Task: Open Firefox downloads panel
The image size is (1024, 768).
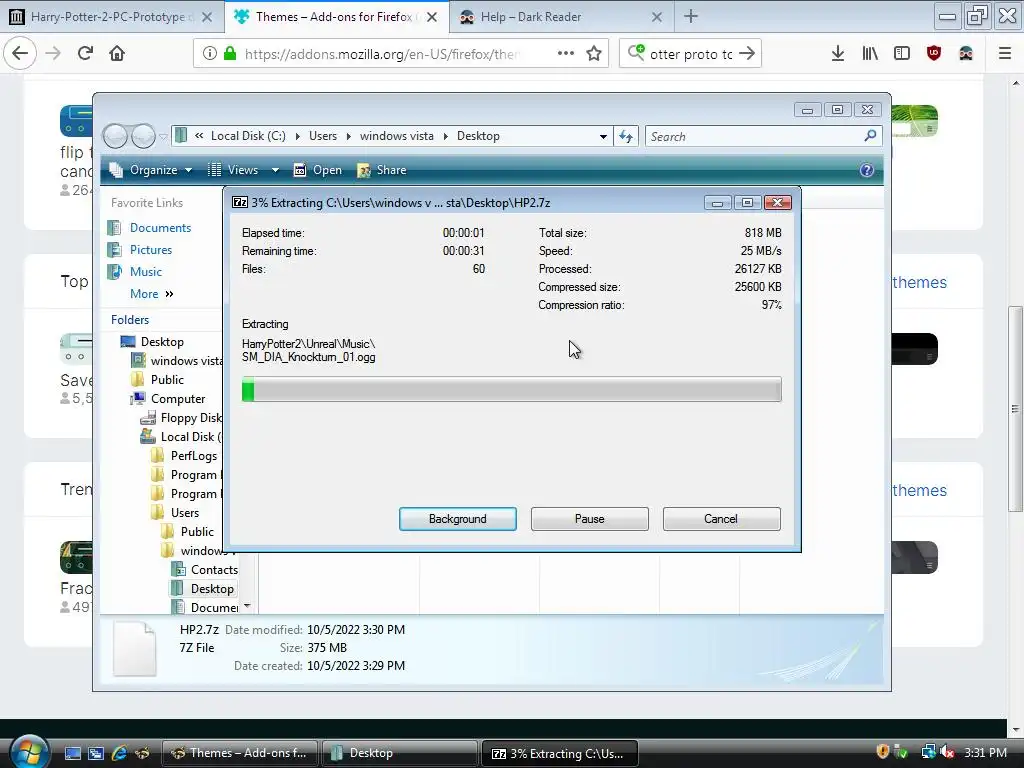Action: coord(838,54)
